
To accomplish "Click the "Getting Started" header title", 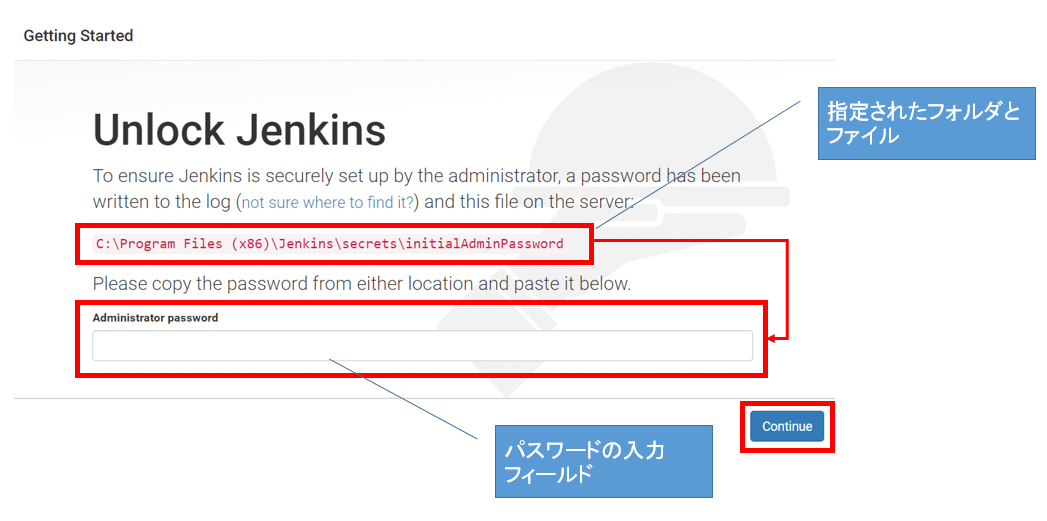I will (78, 36).
